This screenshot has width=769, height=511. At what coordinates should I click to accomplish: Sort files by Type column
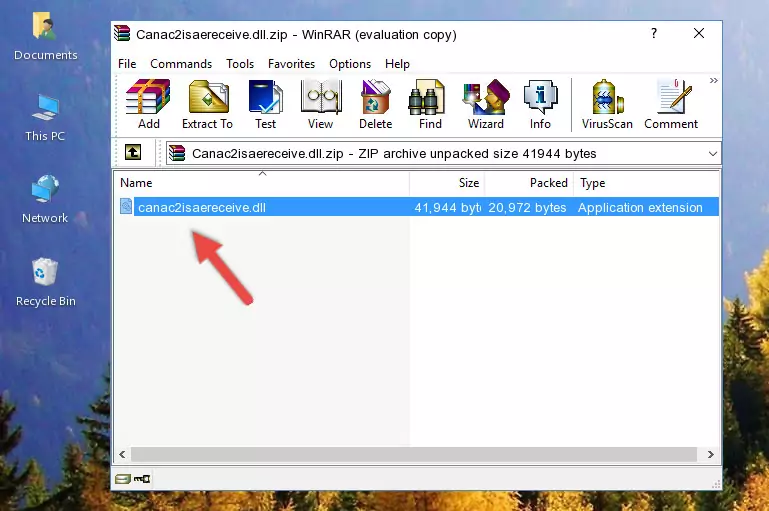(646, 183)
